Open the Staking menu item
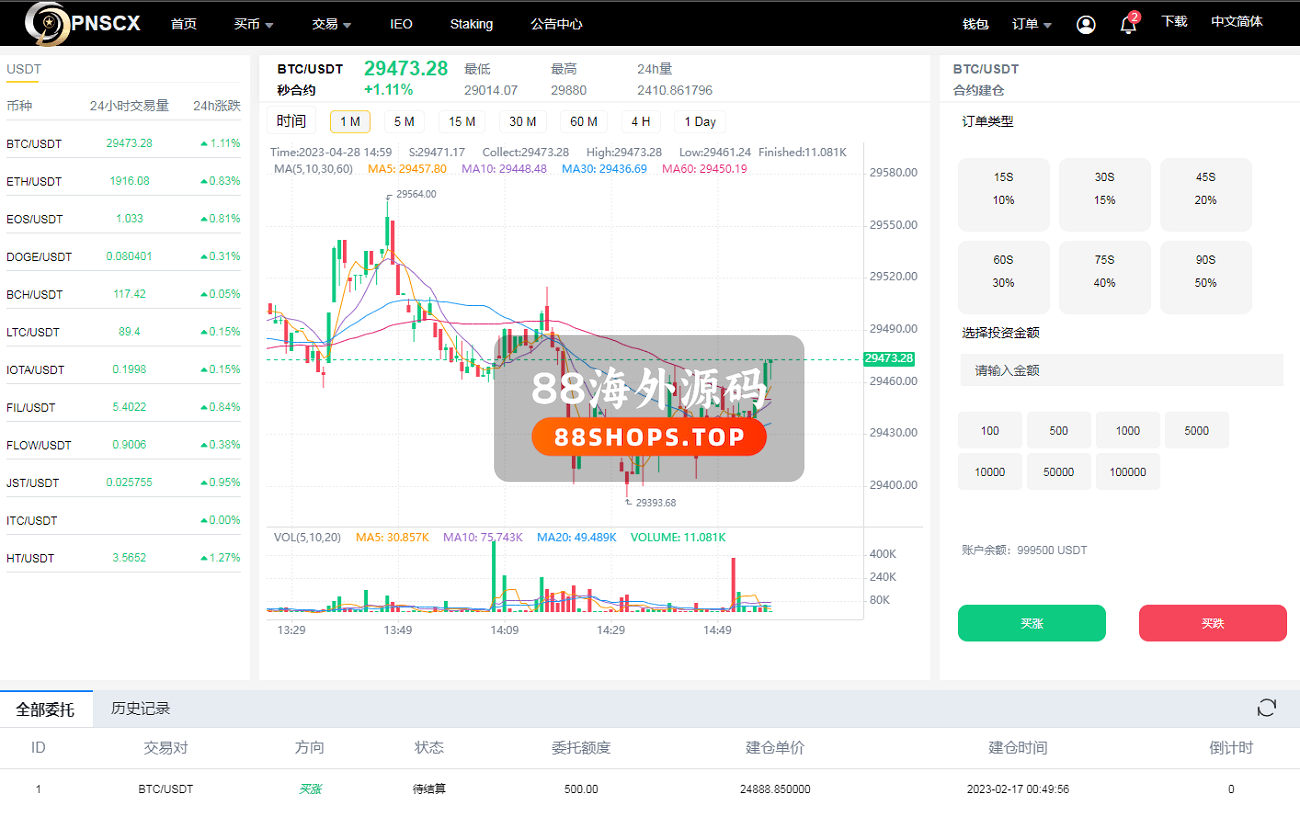 point(471,24)
